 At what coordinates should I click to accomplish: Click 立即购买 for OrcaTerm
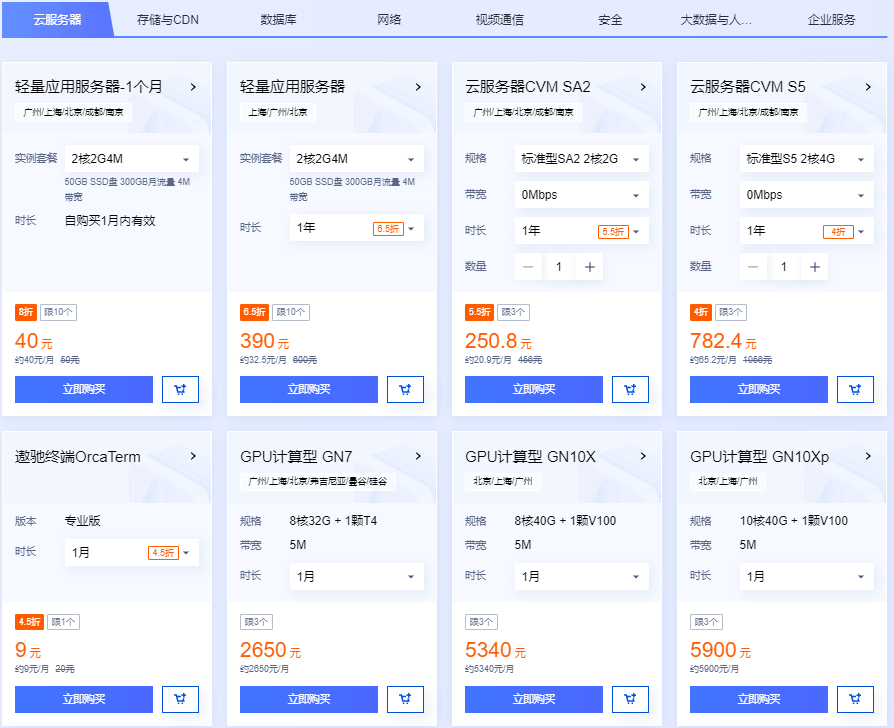coord(84,699)
